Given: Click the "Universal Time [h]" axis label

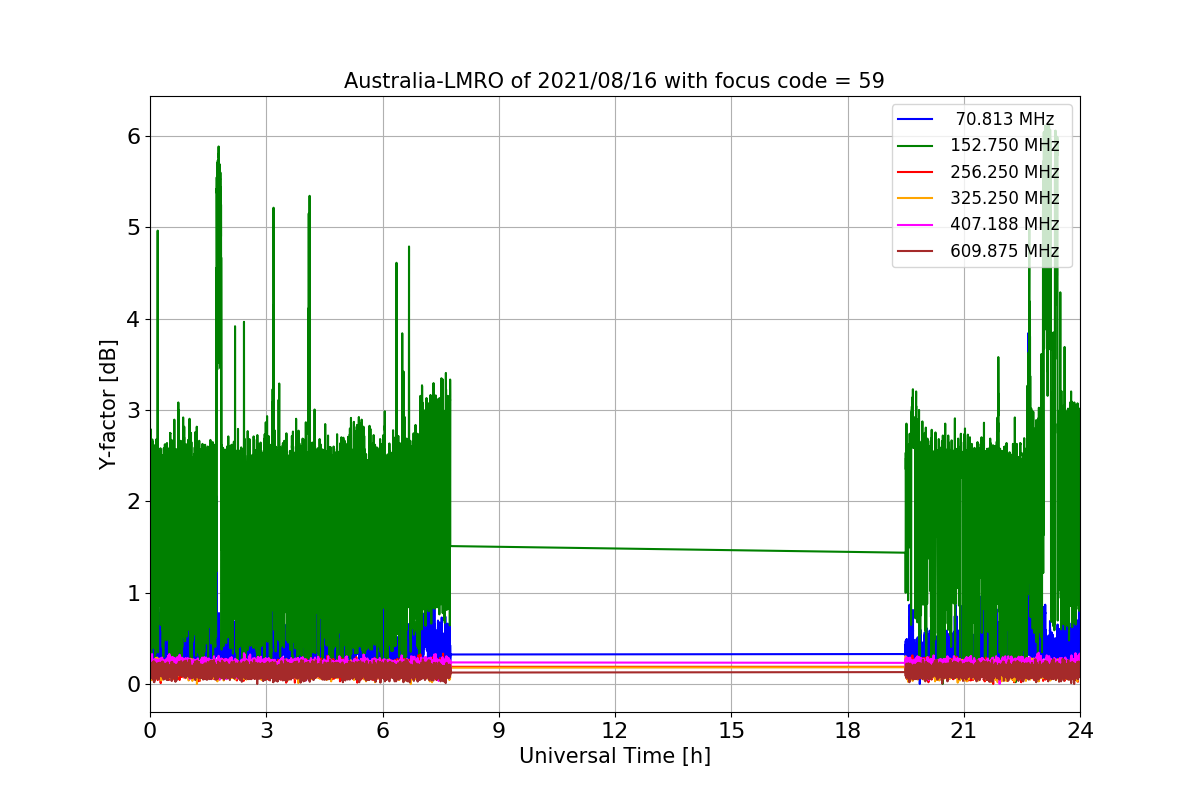Looking at the screenshot, I should pyautogui.click(x=615, y=757).
